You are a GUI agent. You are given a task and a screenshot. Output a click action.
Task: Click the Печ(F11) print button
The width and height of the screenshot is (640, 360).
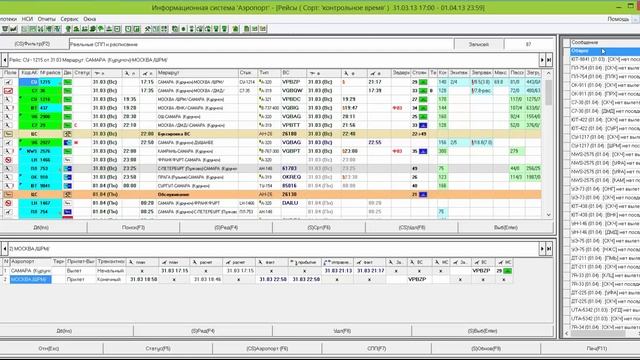click(591, 349)
